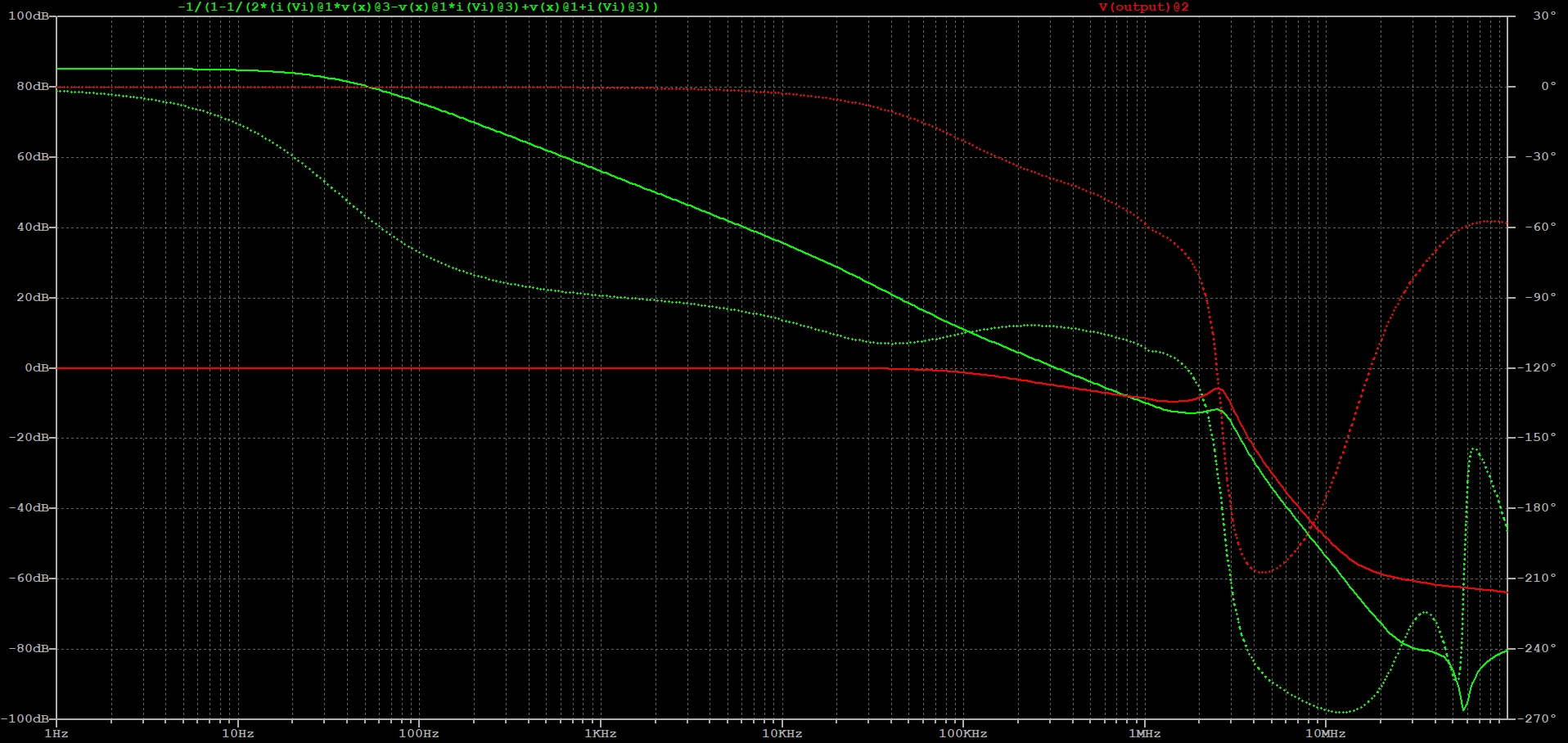Click the -30° phase axis label
This screenshot has width=1568, height=743.
pyautogui.click(x=1542, y=157)
